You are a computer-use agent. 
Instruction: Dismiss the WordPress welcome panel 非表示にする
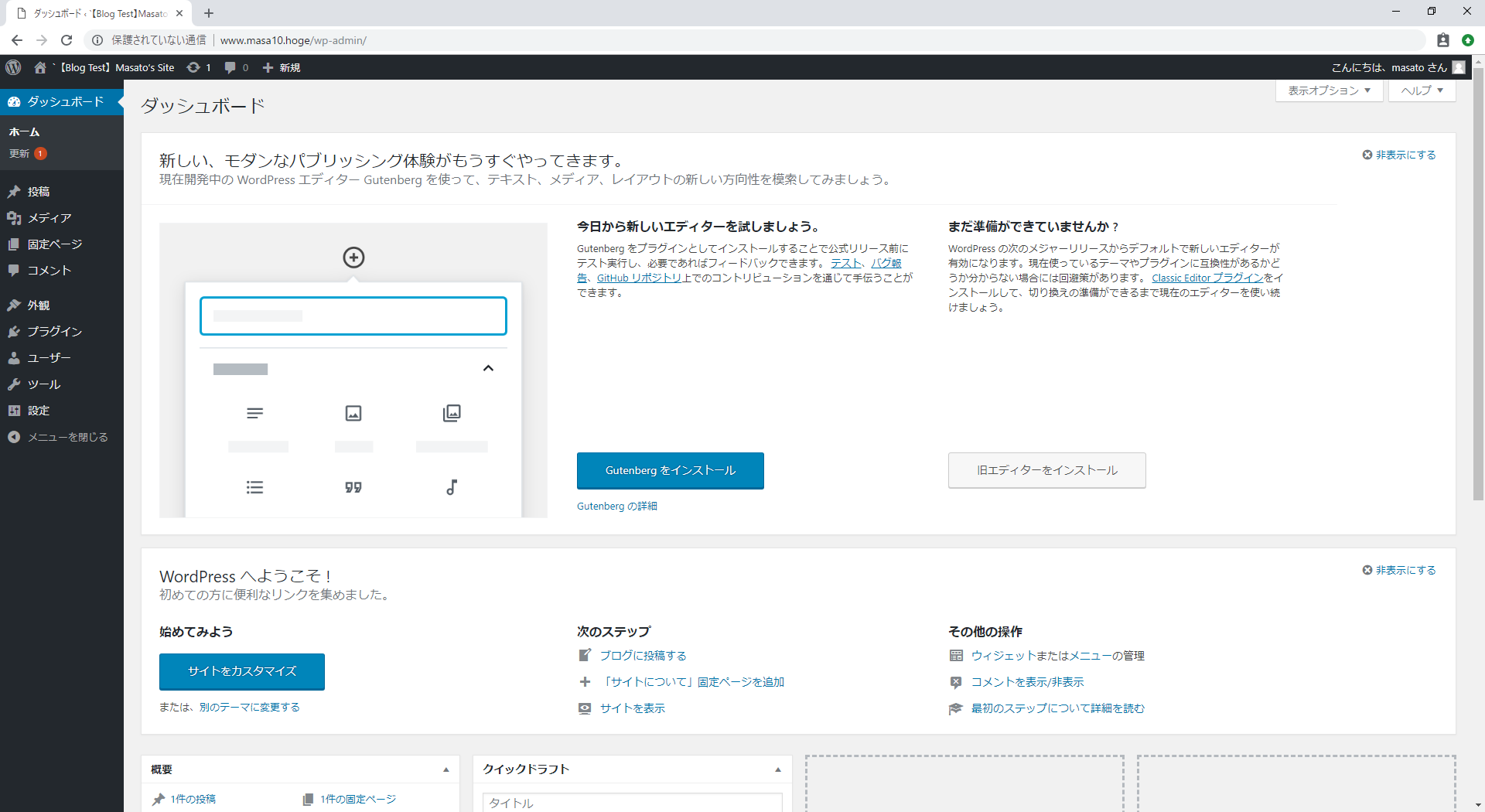pyautogui.click(x=1399, y=570)
